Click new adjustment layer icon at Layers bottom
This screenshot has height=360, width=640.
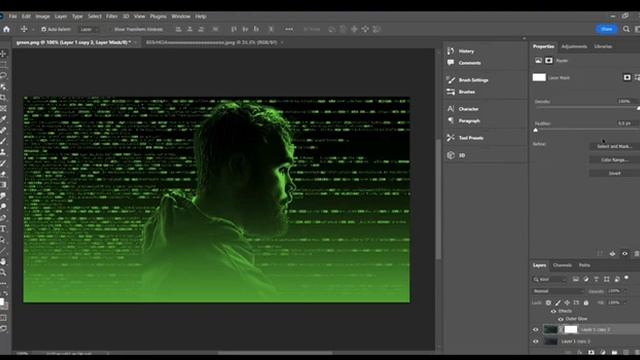pos(603,352)
